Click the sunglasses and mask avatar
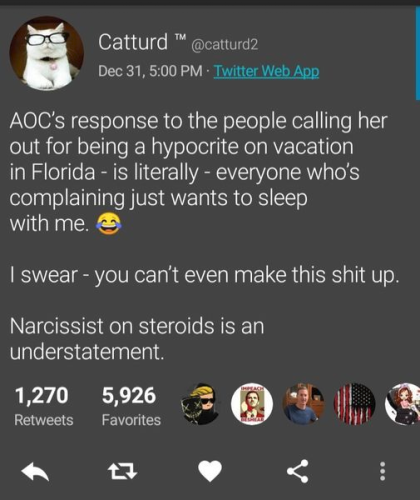 coord(201,404)
